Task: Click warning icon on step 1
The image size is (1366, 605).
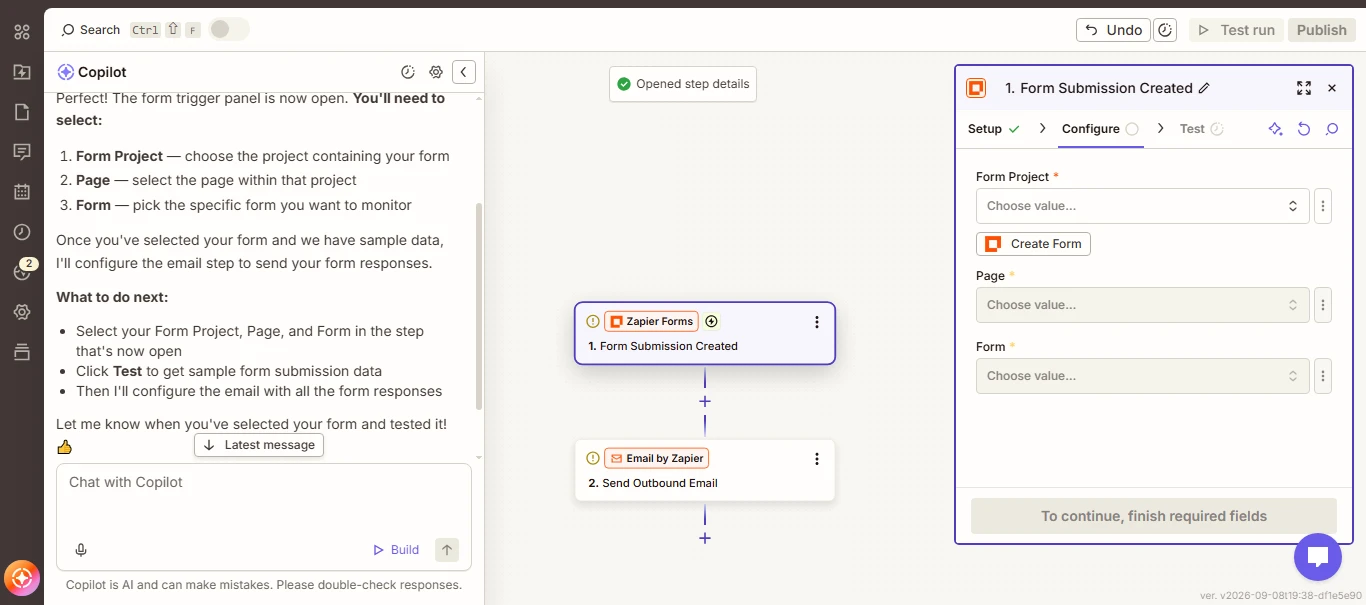Action: click(x=593, y=322)
